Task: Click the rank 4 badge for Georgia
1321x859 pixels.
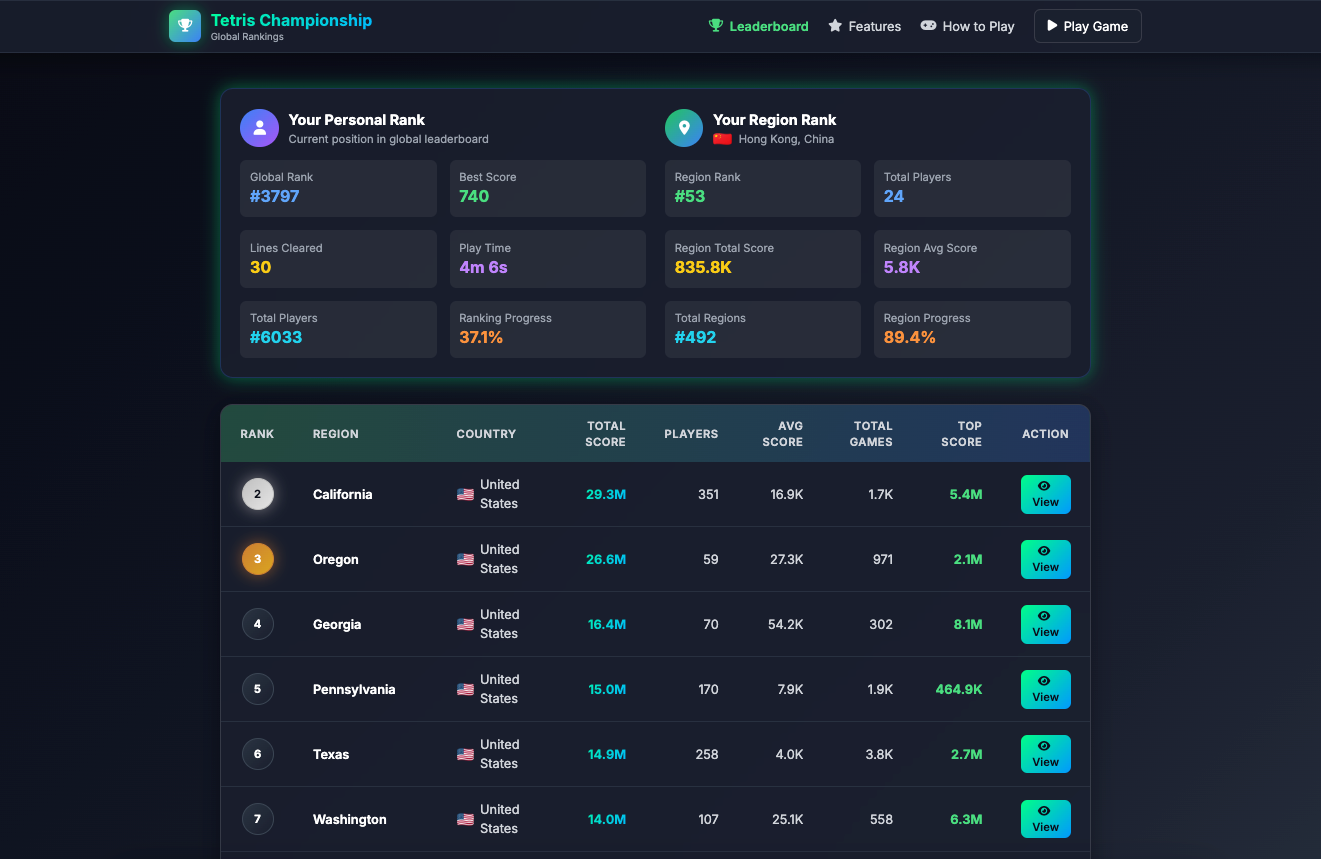Action: pos(257,624)
